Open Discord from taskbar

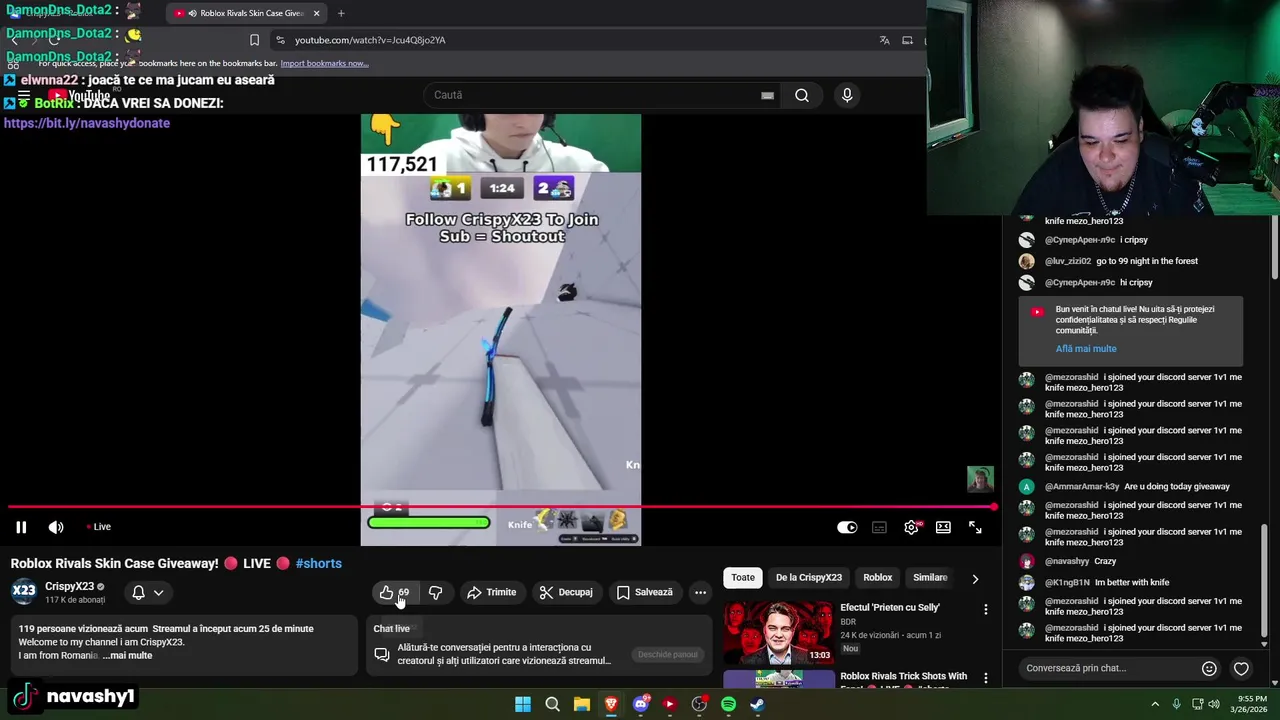pos(641,704)
